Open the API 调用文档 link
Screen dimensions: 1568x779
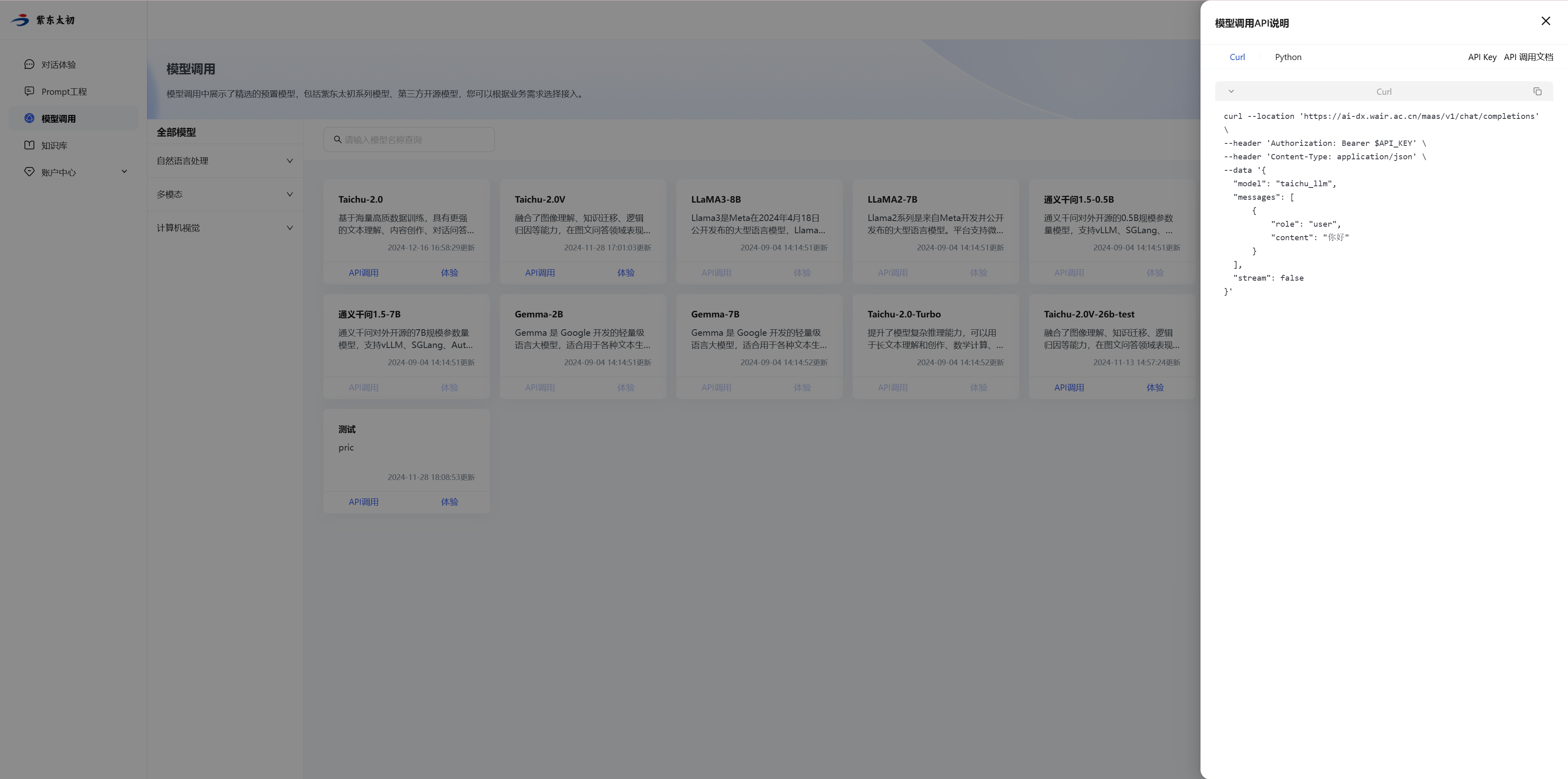pos(1528,57)
